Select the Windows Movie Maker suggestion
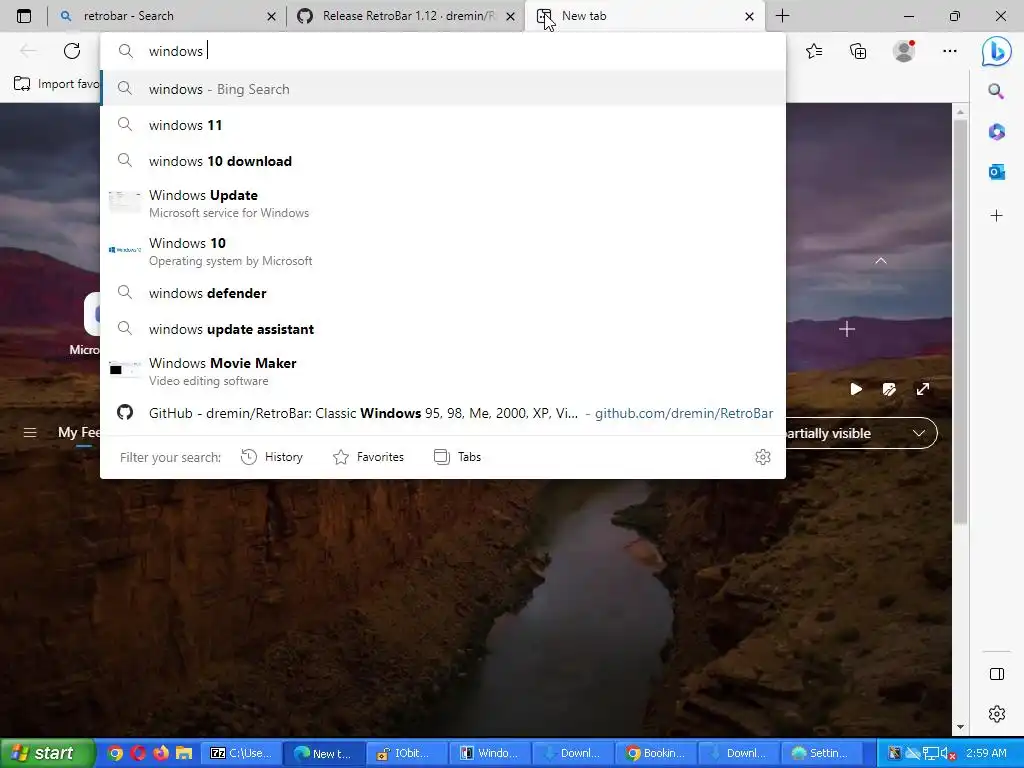1024x768 pixels. point(443,371)
